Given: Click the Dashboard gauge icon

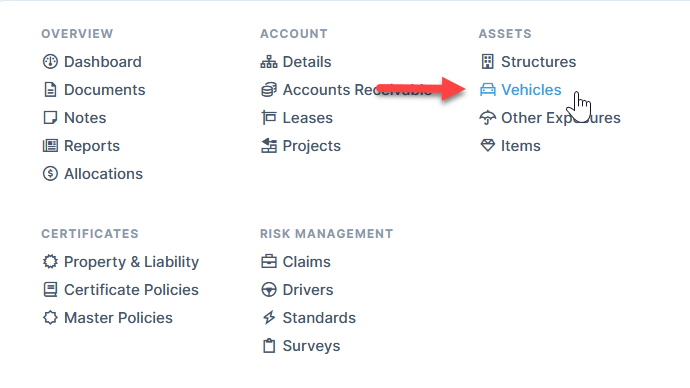Looking at the screenshot, I should pyautogui.click(x=50, y=62).
